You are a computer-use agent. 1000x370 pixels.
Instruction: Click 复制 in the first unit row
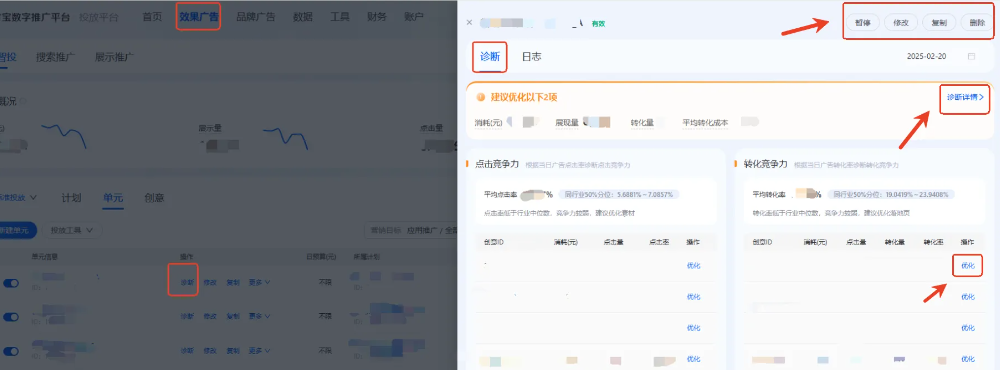(233, 282)
